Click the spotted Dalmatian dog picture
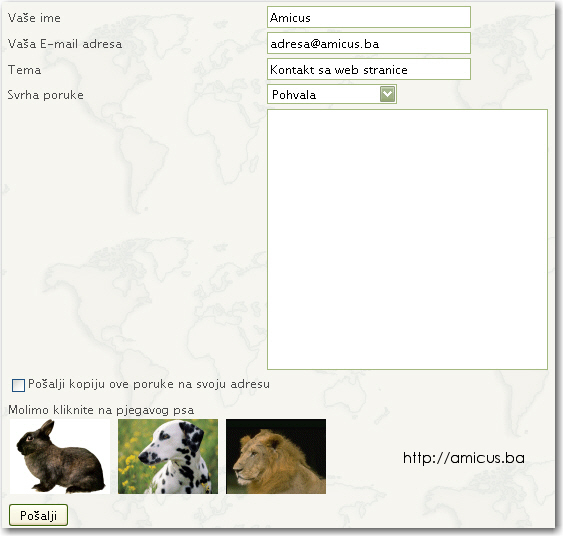 168,456
